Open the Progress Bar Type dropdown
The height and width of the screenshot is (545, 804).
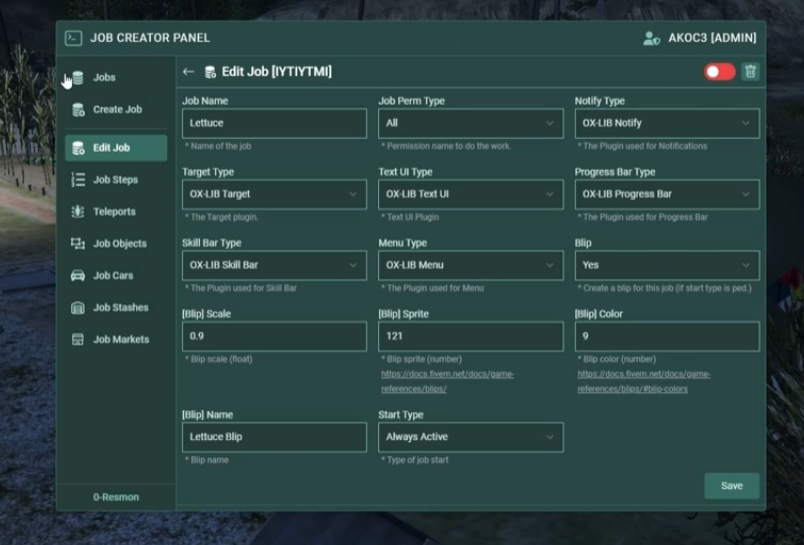click(x=667, y=194)
